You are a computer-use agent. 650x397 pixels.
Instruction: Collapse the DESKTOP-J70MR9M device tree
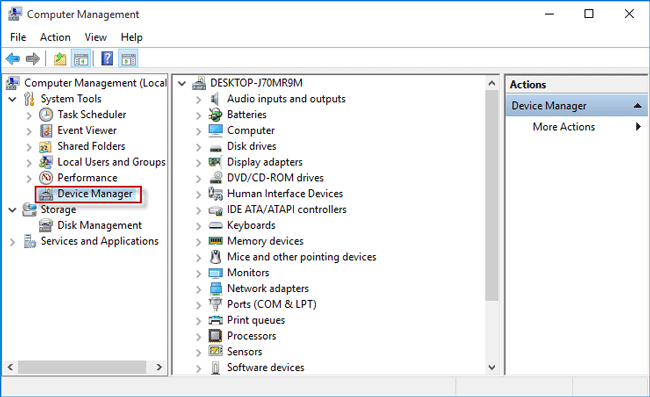click(x=182, y=84)
